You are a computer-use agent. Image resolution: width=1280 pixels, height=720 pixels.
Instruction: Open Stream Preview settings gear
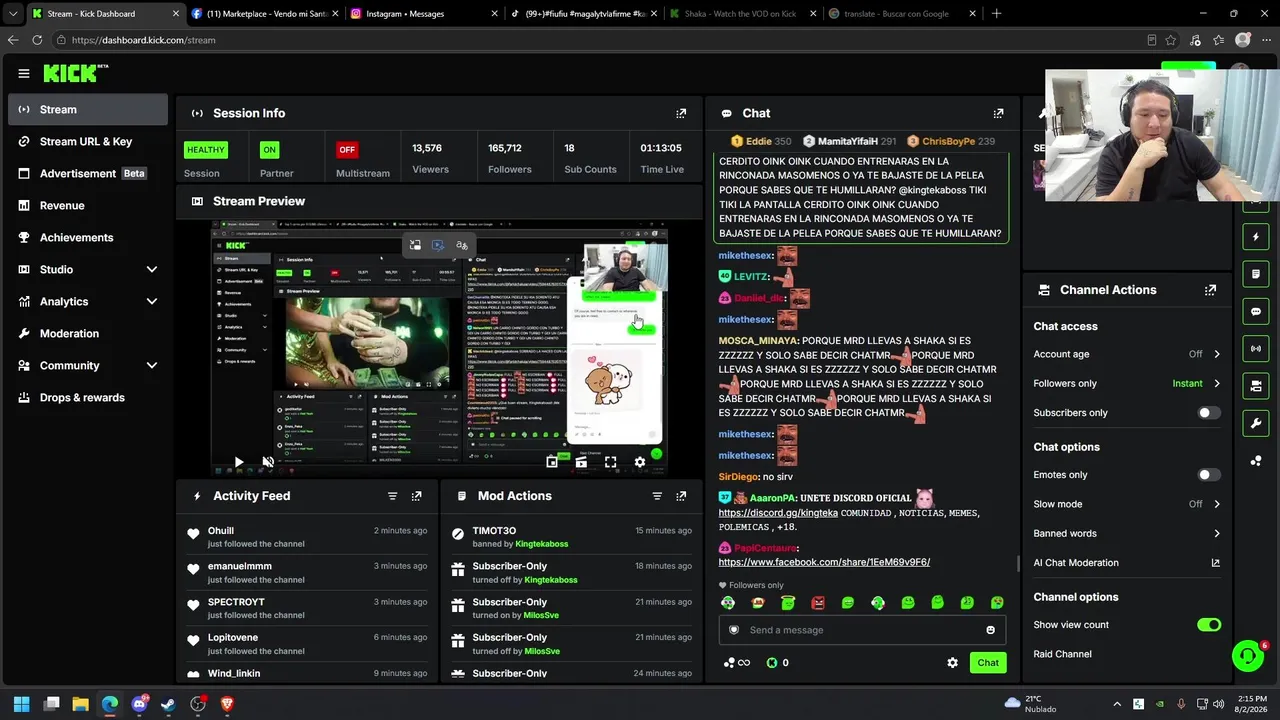point(640,462)
